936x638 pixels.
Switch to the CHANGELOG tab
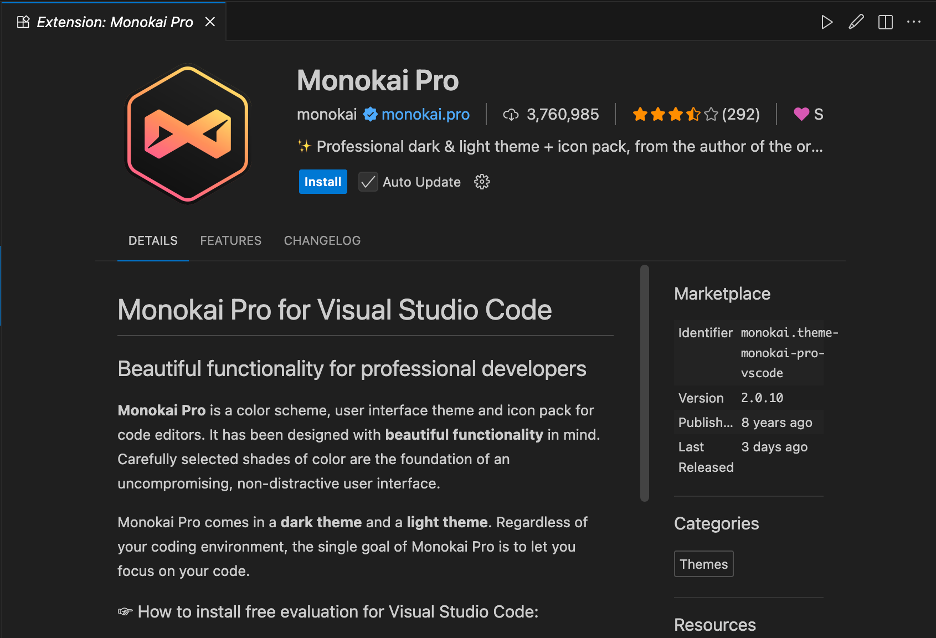point(322,241)
